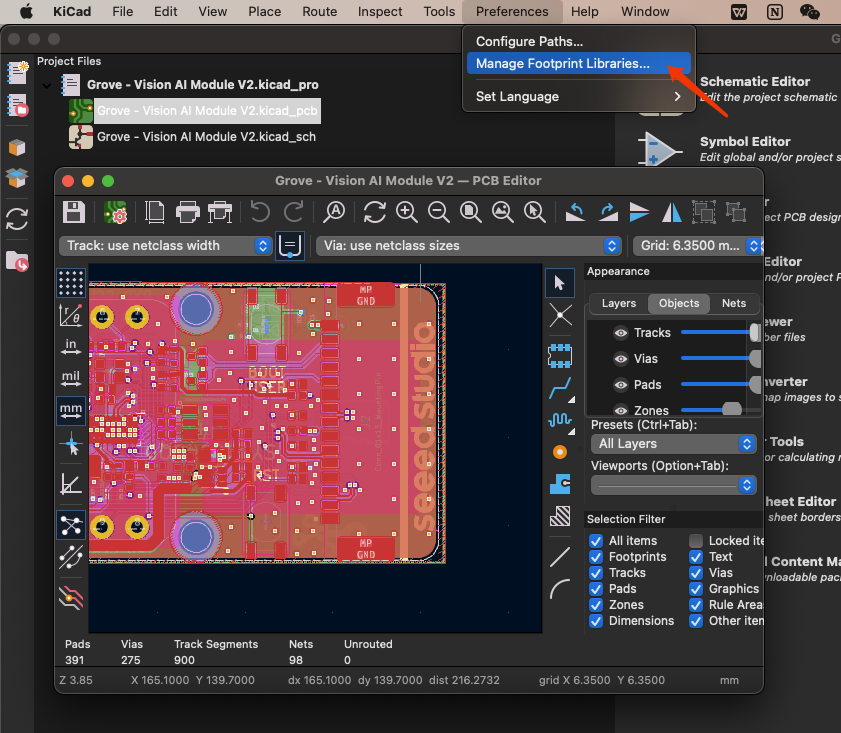The width and height of the screenshot is (841, 733).
Task: Select the kicad_sch project file
Action: click(206, 137)
